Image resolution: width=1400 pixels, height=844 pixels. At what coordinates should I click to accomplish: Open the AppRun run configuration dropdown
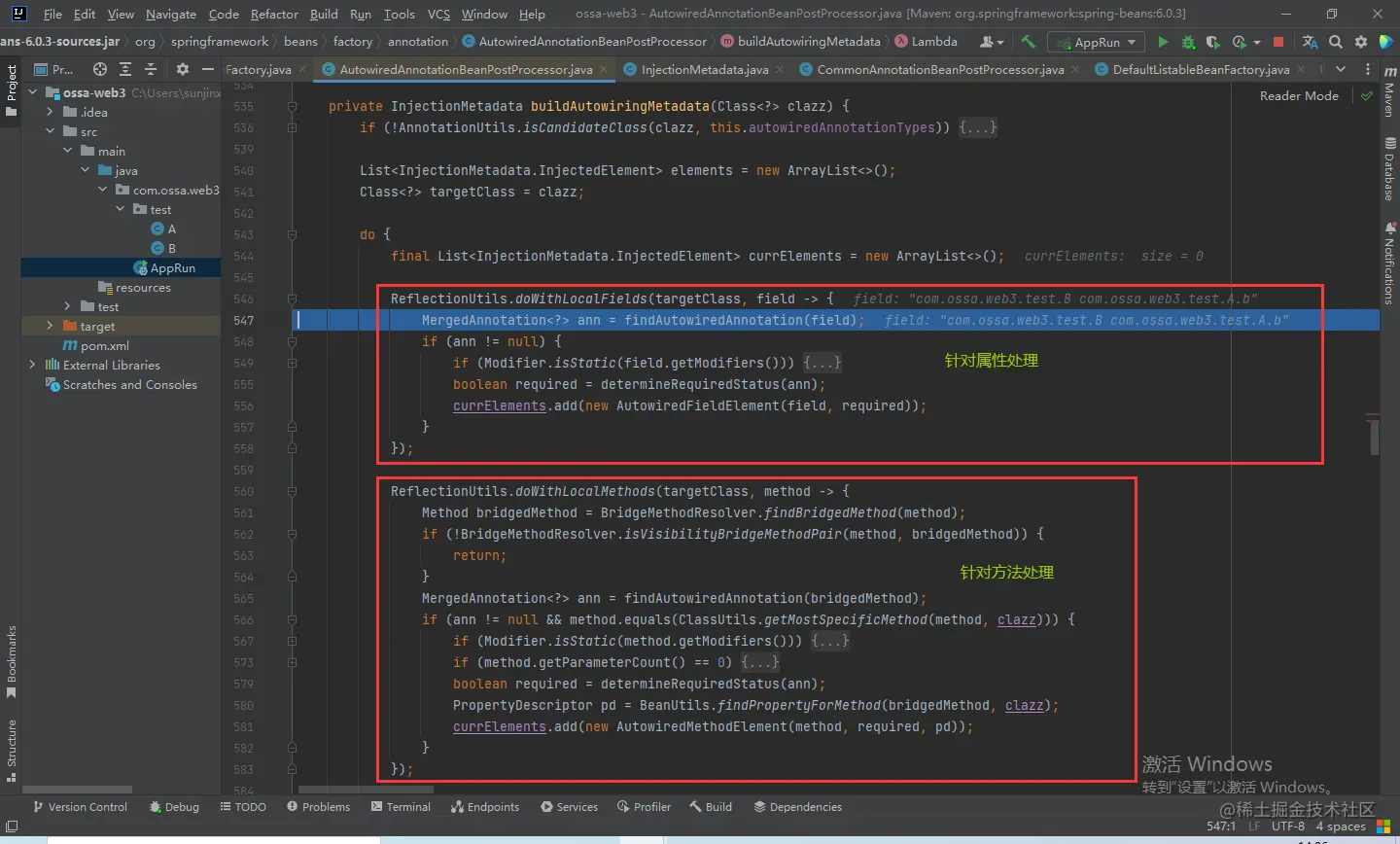(x=1096, y=42)
